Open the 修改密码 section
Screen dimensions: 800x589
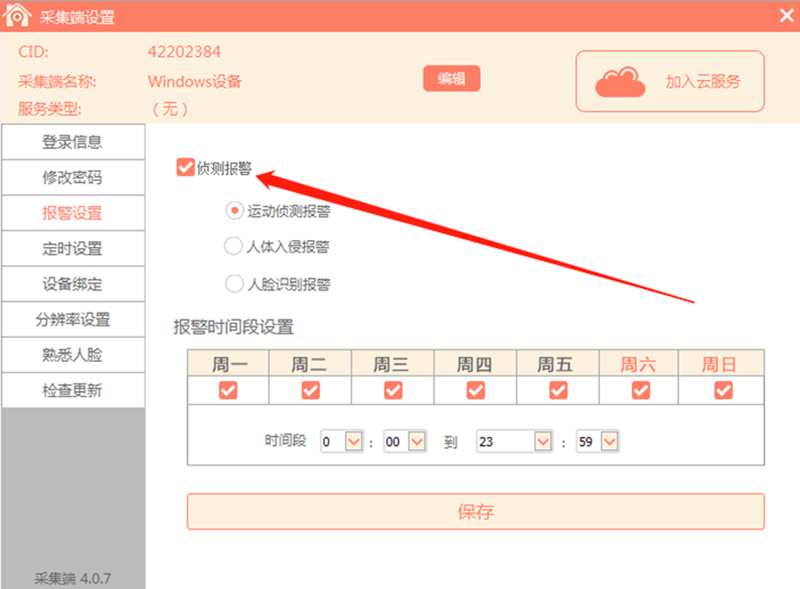72,177
